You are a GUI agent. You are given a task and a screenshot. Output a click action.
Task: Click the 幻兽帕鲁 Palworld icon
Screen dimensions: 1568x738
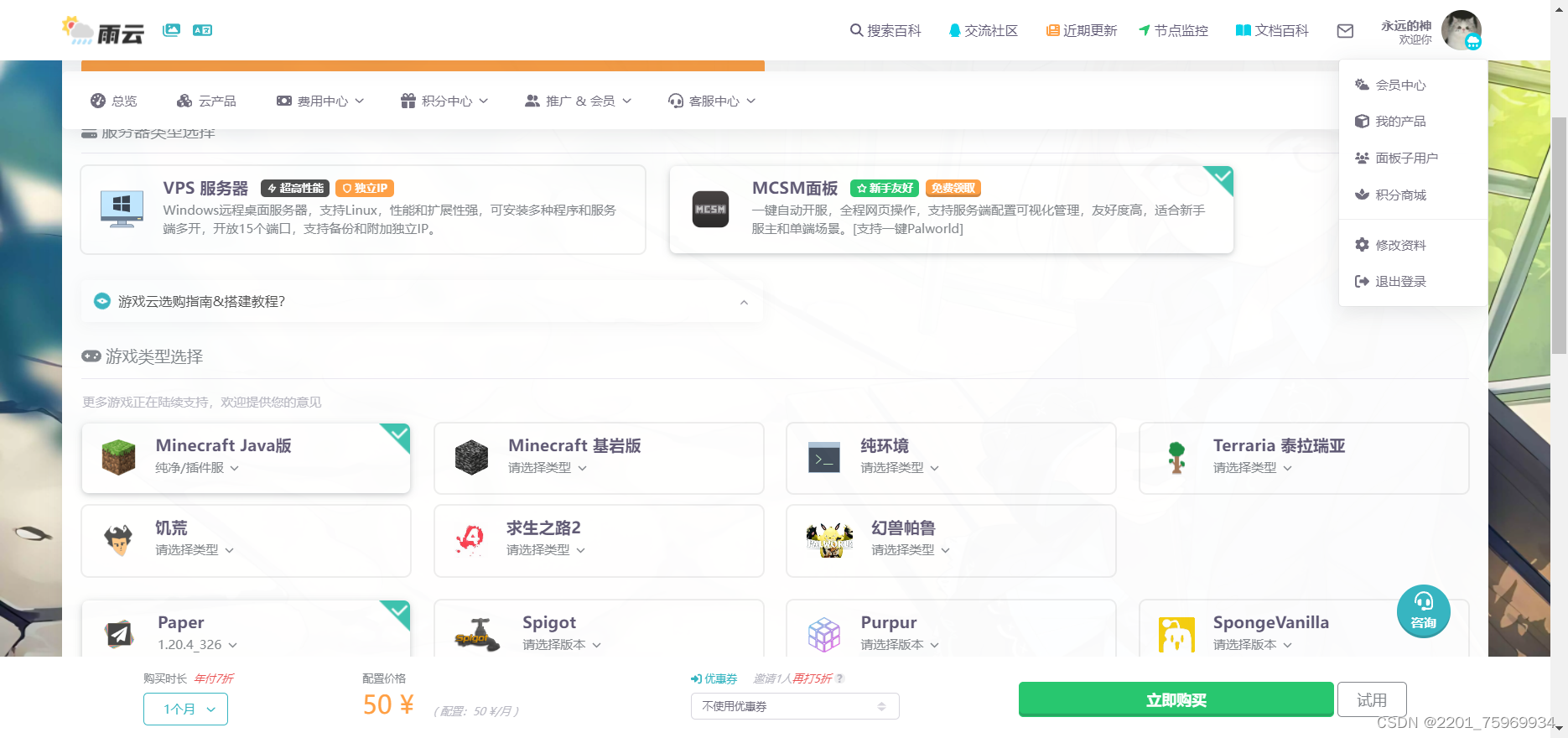click(x=829, y=539)
